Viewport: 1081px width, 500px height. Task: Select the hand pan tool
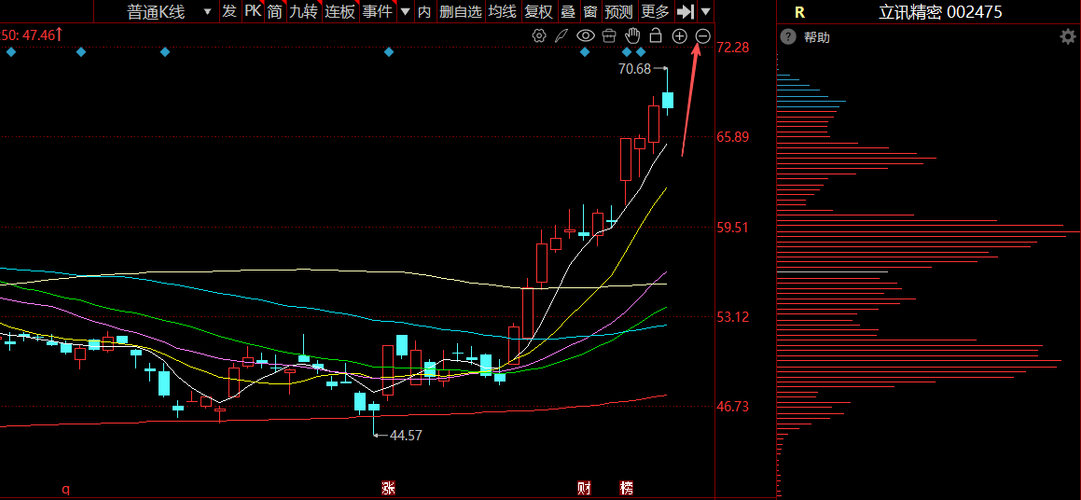tap(632, 36)
